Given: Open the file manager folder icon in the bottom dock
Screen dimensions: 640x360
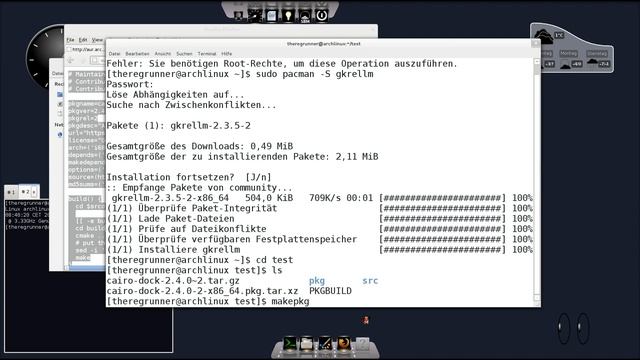Looking at the screenshot, I should [x=307, y=343].
